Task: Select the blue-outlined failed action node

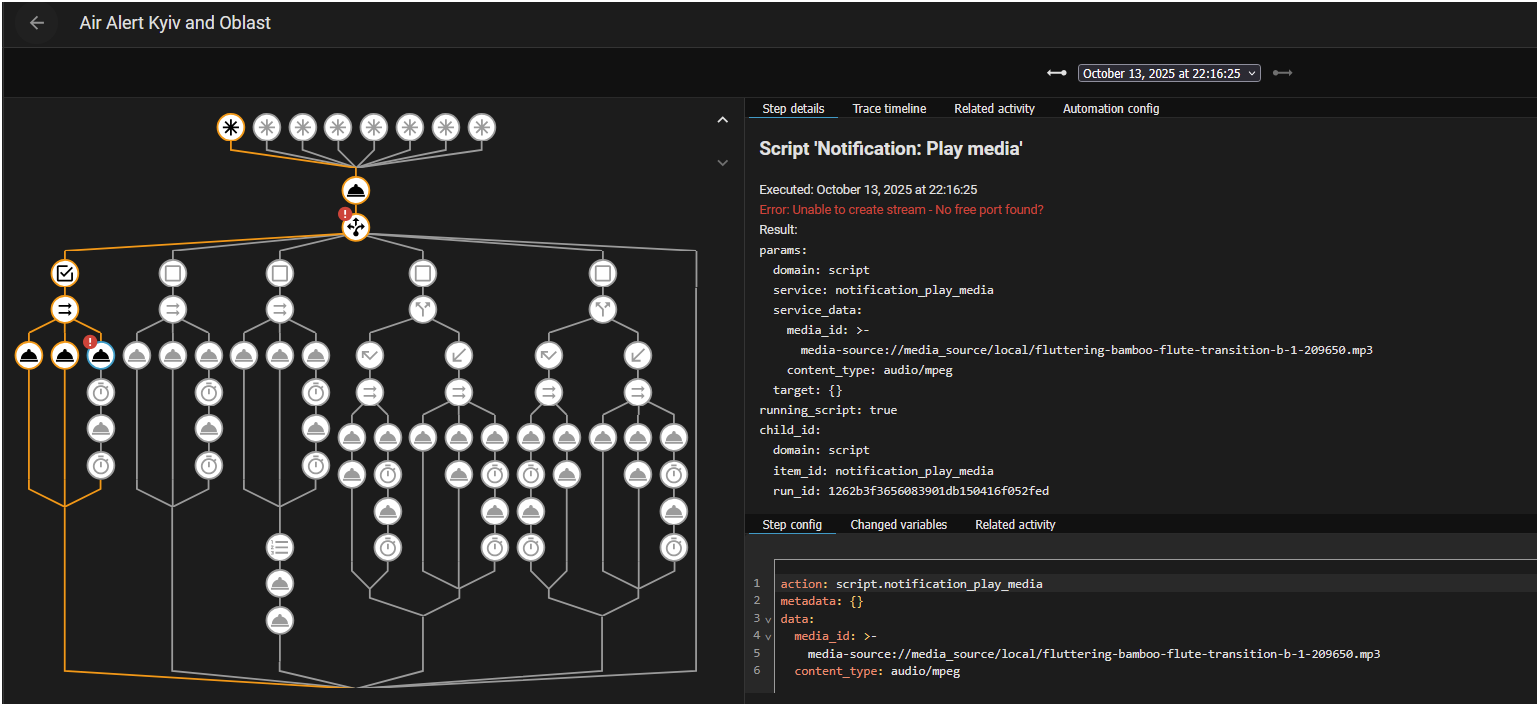Action: 100,354
